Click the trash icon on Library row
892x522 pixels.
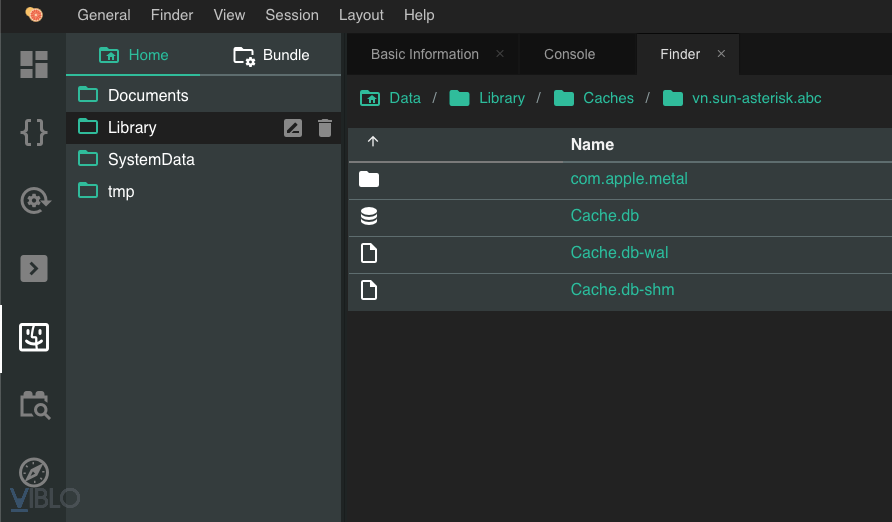pos(325,128)
